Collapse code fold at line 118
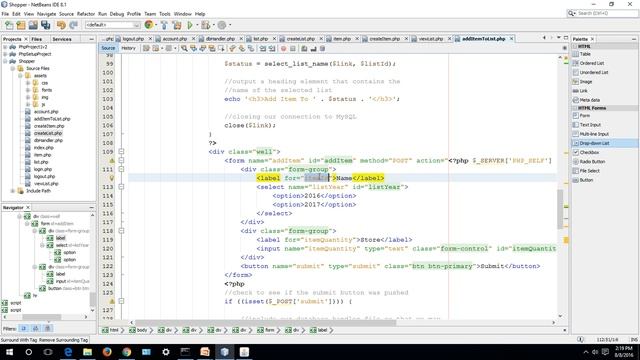The height and width of the screenshot is (360, 640). coord(121,231)
